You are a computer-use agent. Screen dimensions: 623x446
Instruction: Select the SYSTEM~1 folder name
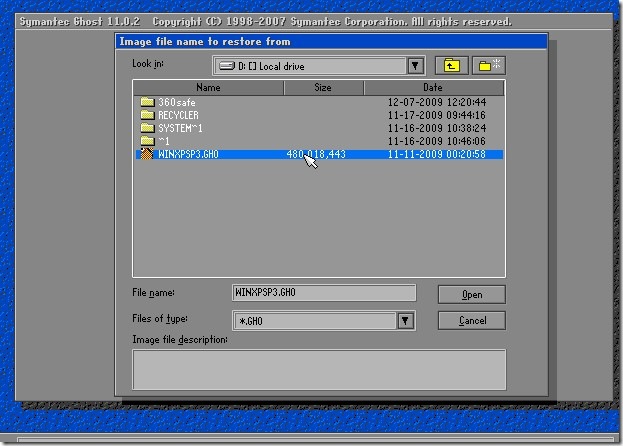click(x=180, y=128)
